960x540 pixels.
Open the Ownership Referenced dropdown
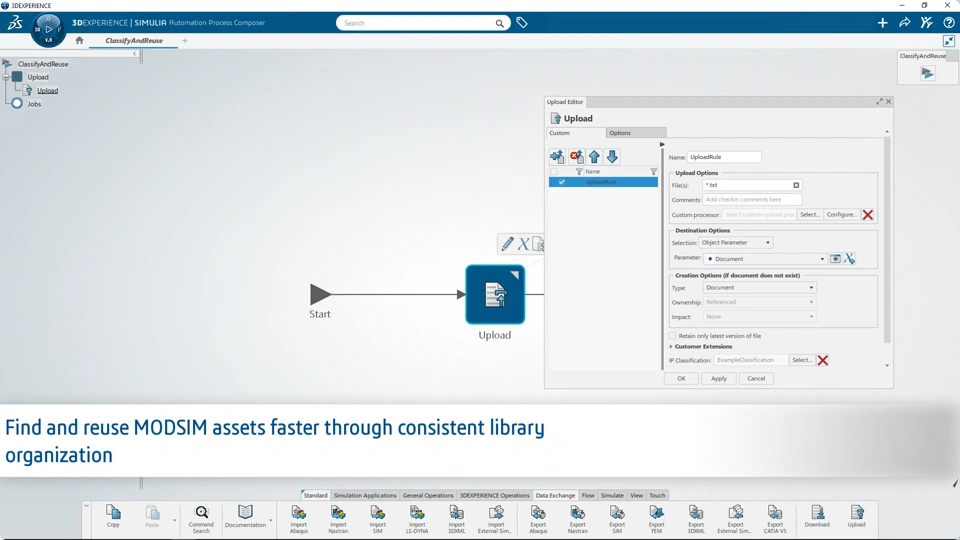coord(759,302)
